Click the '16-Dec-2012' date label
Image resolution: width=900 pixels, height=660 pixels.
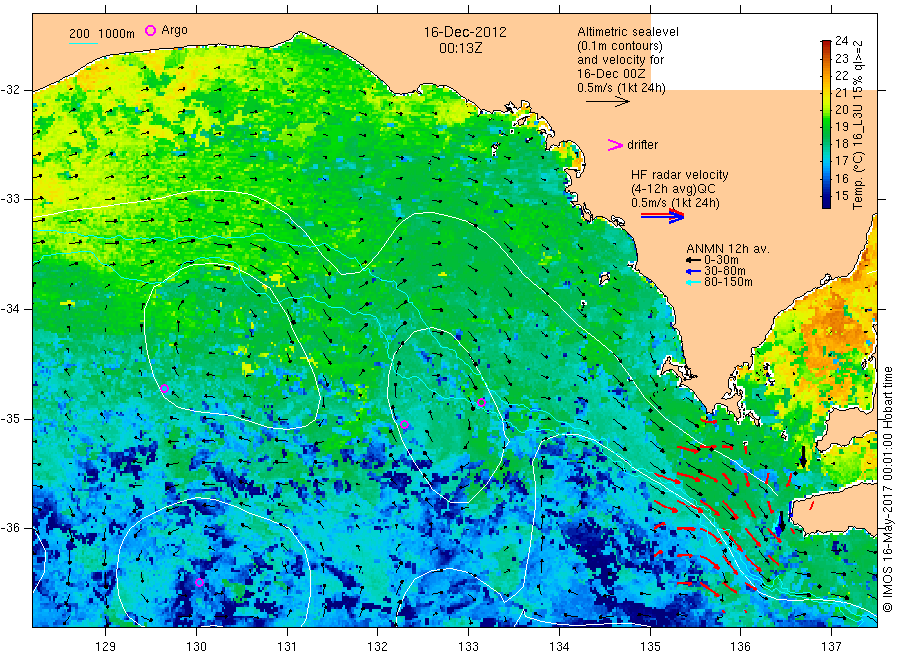tap(465, 32)
